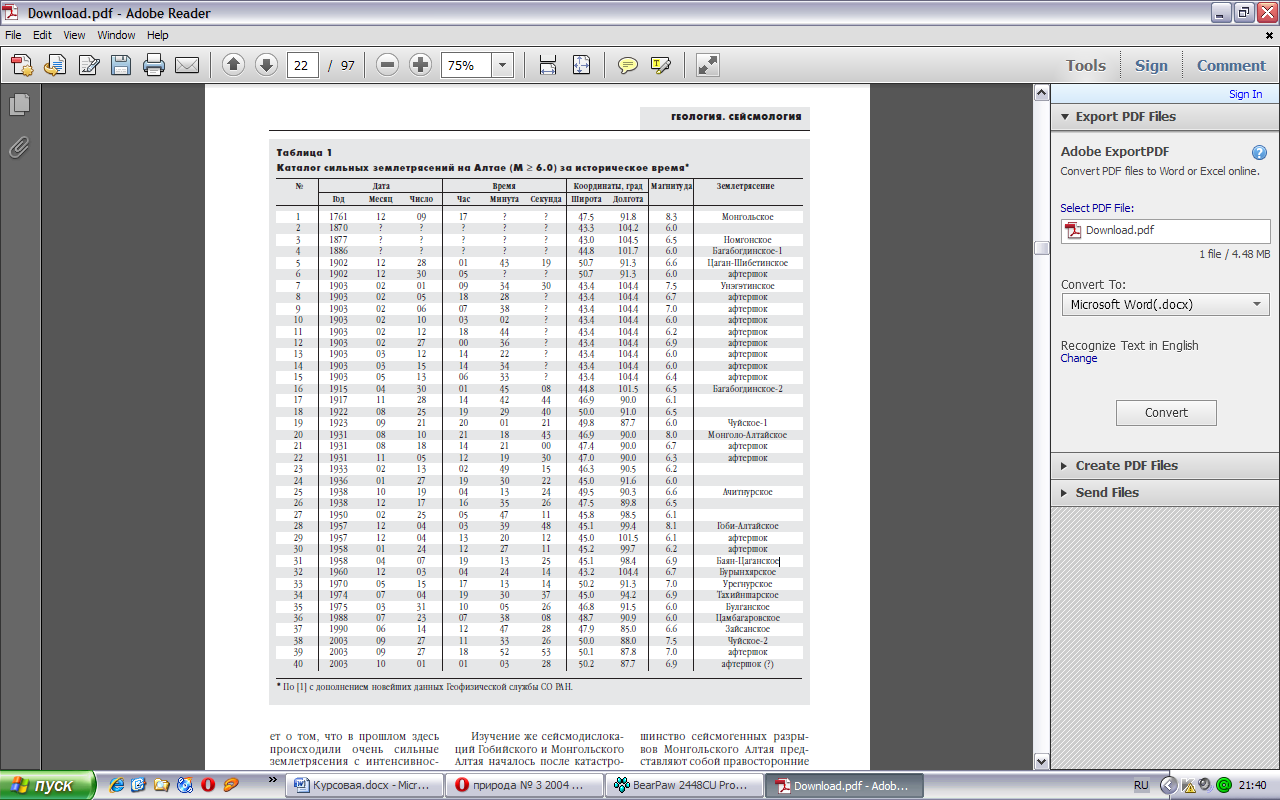Click the blue help question mark in ExportPDF
1280x800 pixels.
click(1259, 153)
